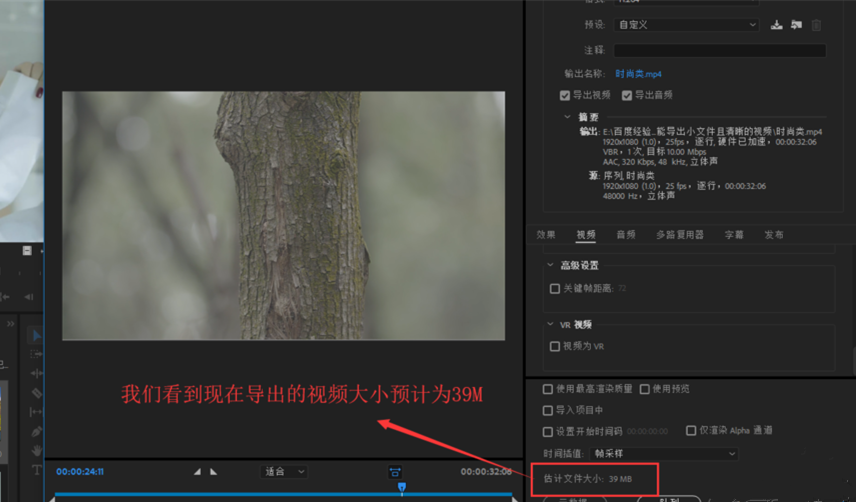Click the 队列 queue button

pyautogui.click(x=669, y=498)
